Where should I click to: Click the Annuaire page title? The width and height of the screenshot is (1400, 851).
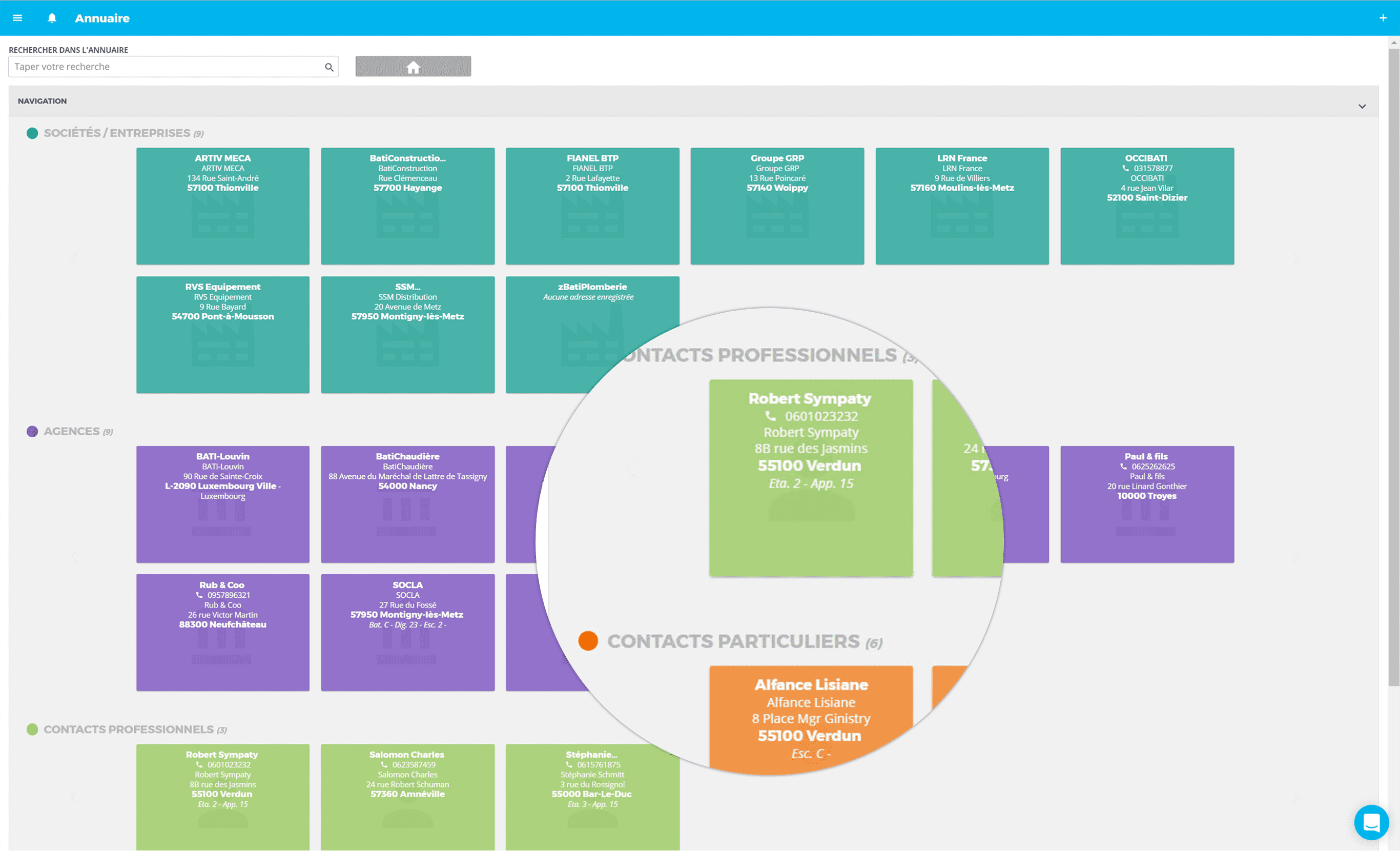102,18
